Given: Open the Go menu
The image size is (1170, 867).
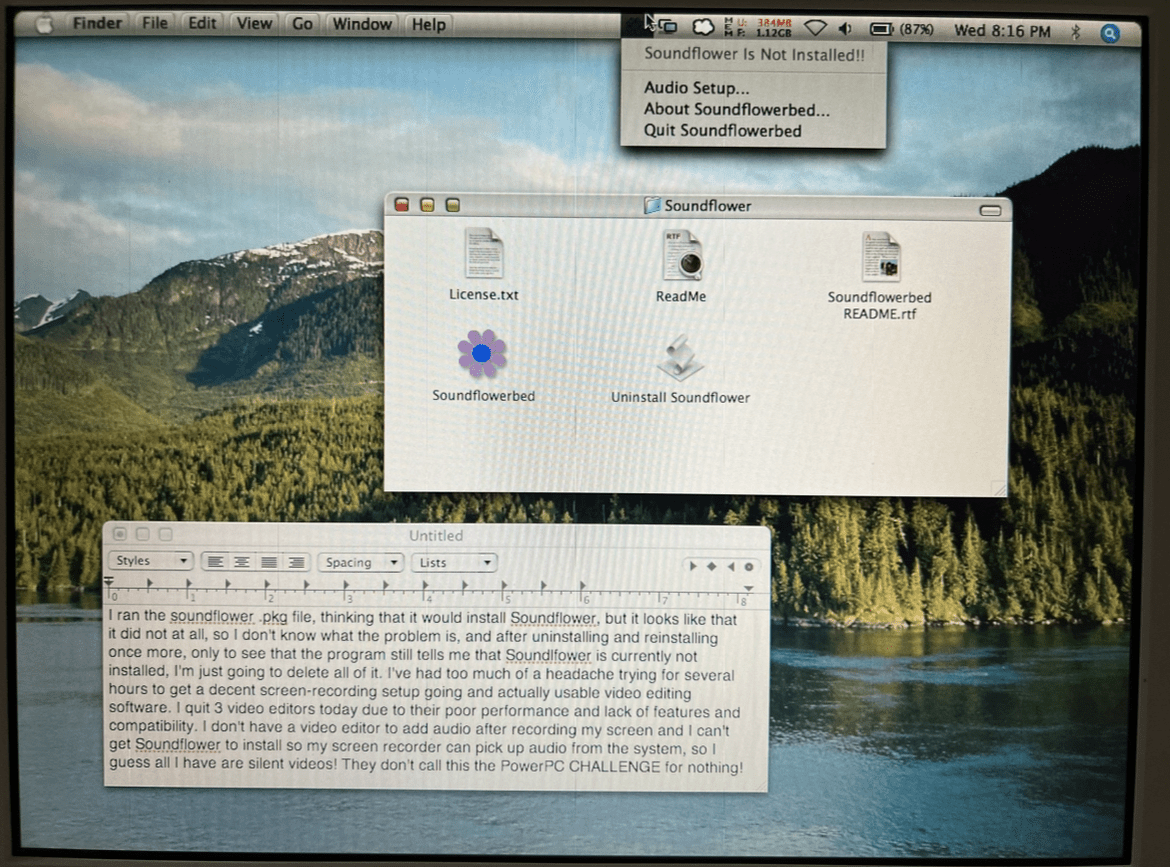Looking at the screenshot, I should [x=302, y=24].
